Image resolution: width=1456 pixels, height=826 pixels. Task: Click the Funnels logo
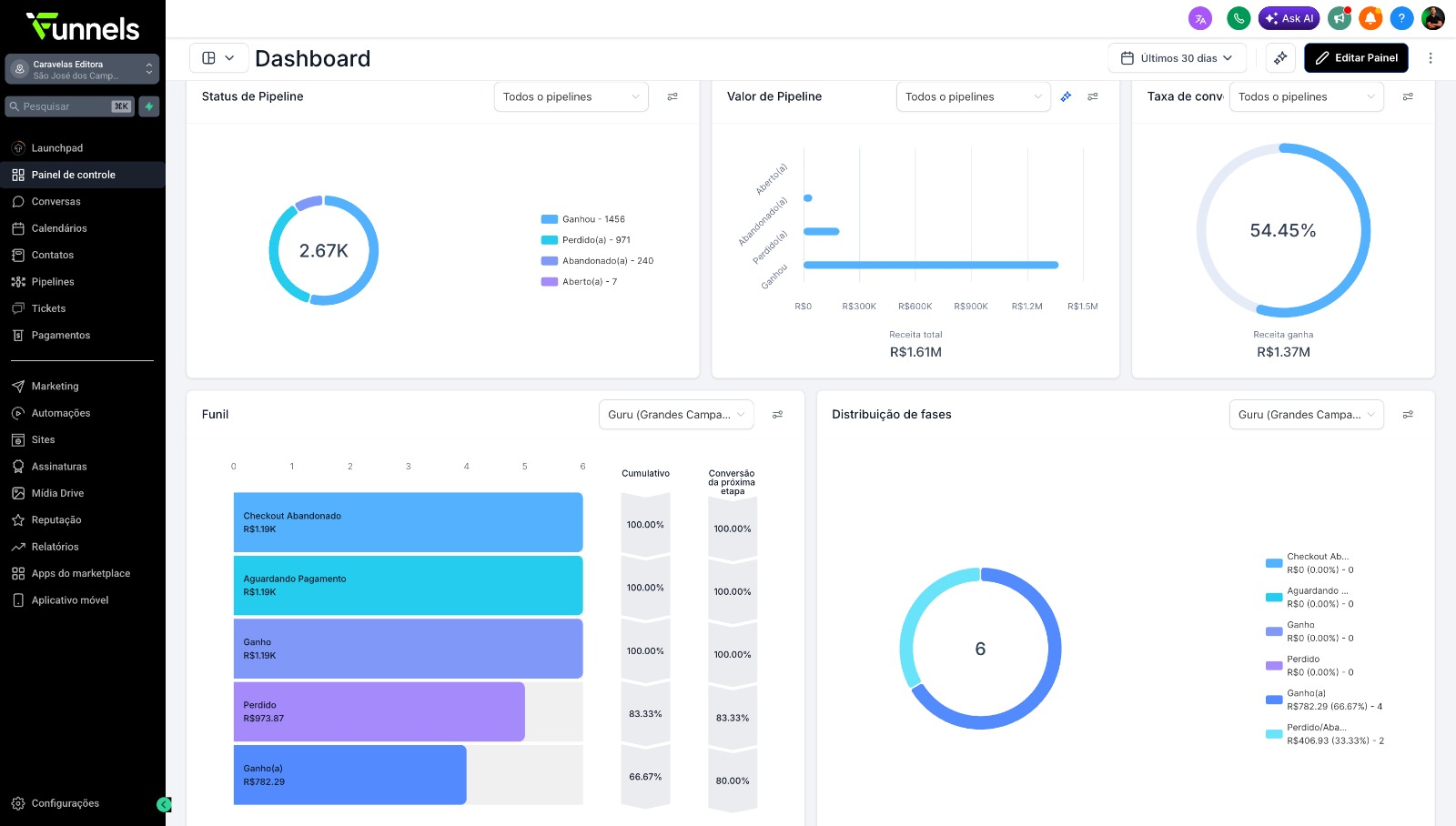click(83, 27)
